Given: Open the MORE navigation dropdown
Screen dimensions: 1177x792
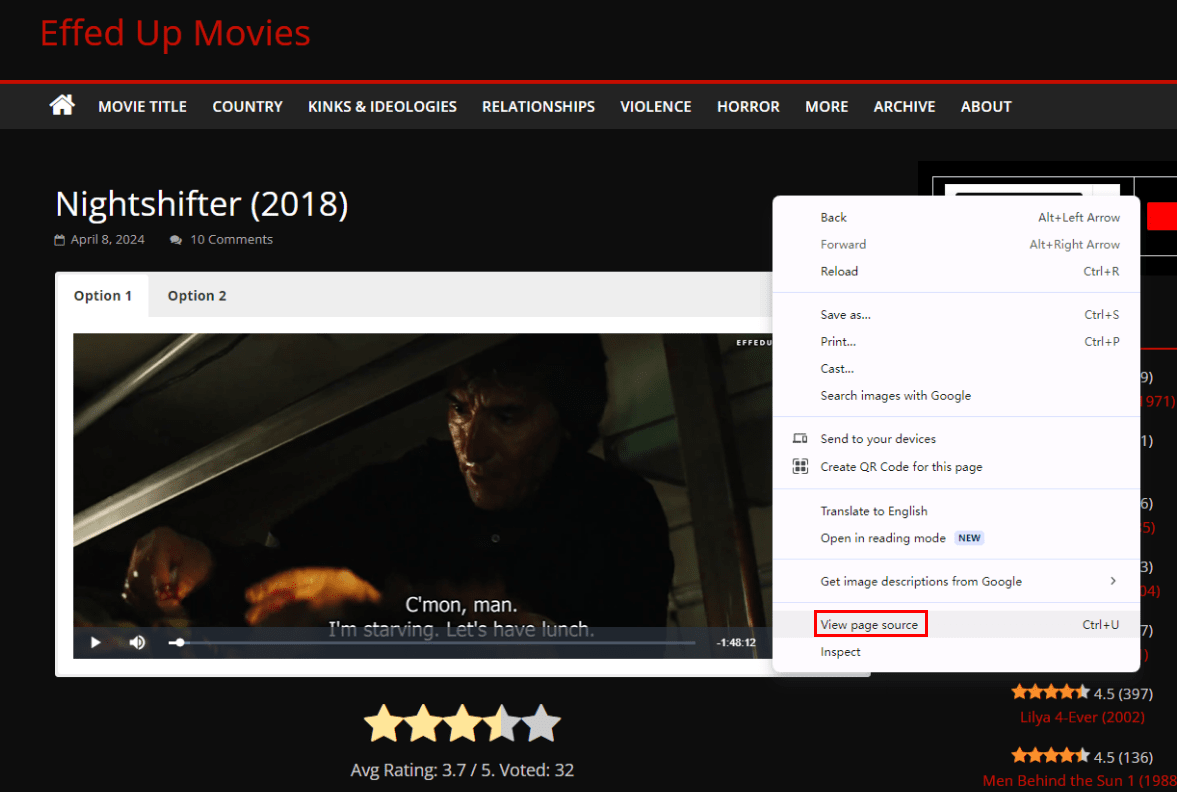Looking at the screenshot, I should (x=826, y=106).
